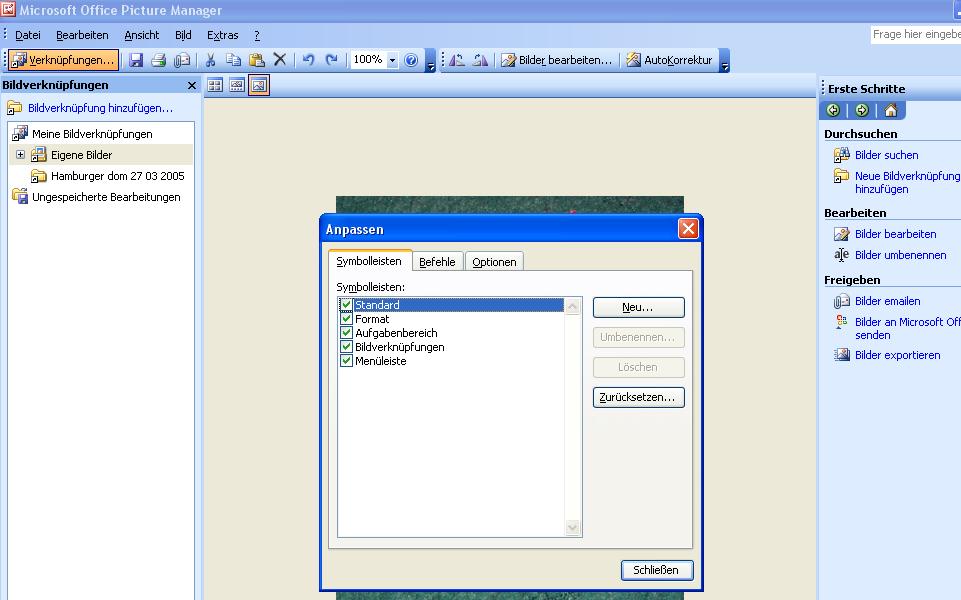
Task: Toggle the Format toolbar checkbox
Action: click(346, 319)
